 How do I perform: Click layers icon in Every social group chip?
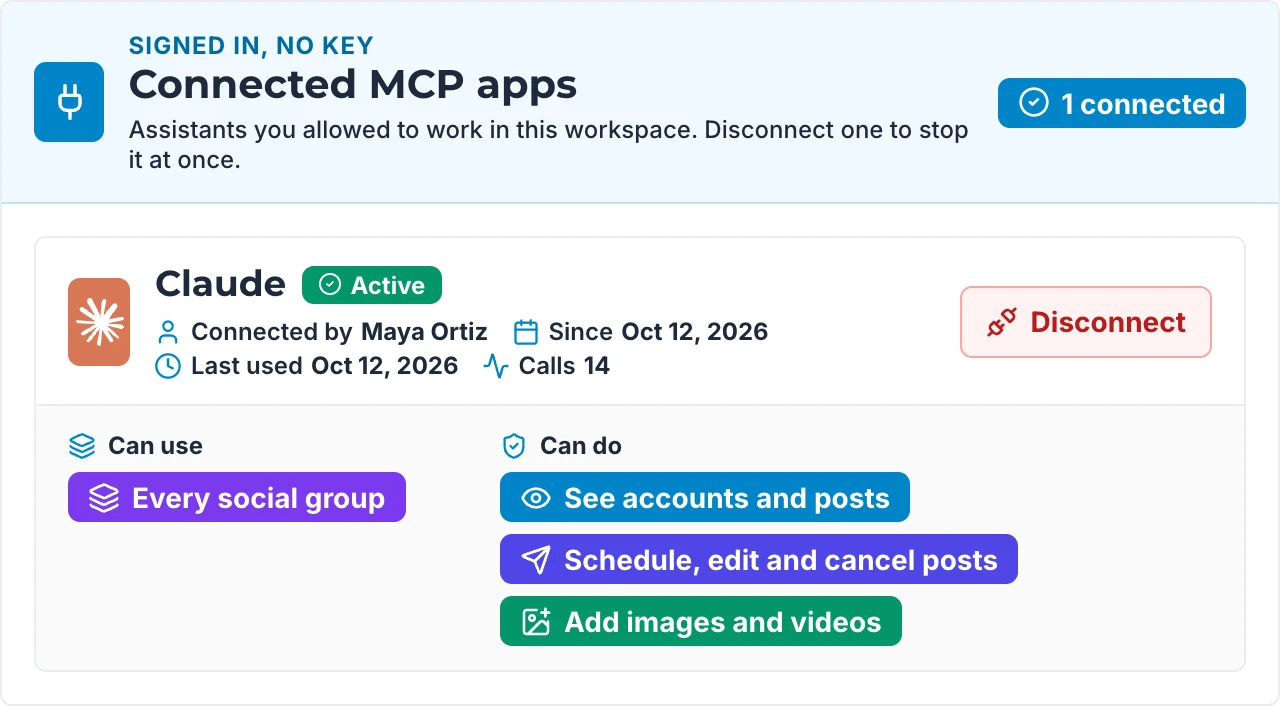[x=104, y=498]
